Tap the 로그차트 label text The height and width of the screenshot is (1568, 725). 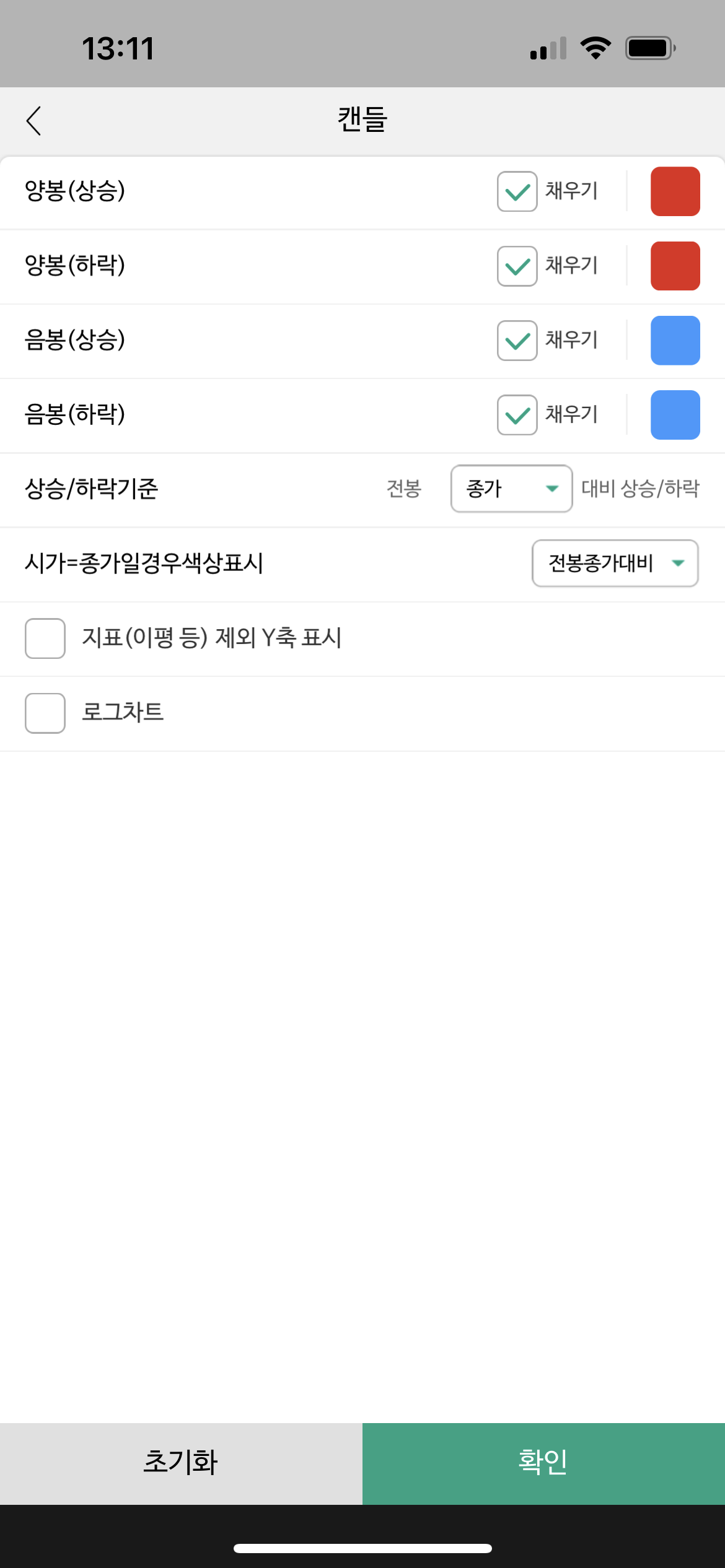tap(123, 712)
